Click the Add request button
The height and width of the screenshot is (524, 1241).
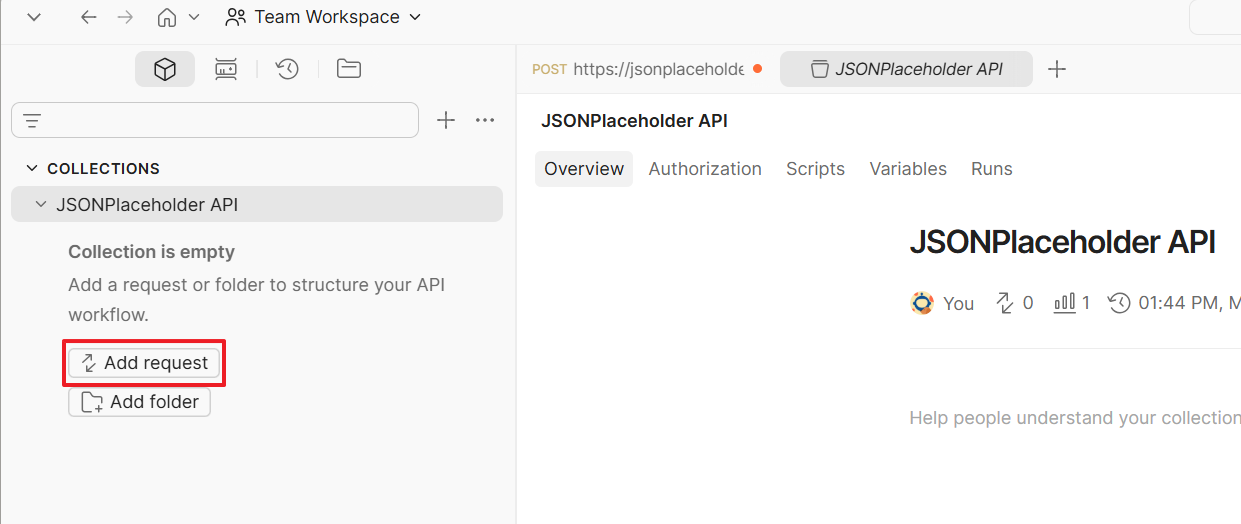[144, 363]
